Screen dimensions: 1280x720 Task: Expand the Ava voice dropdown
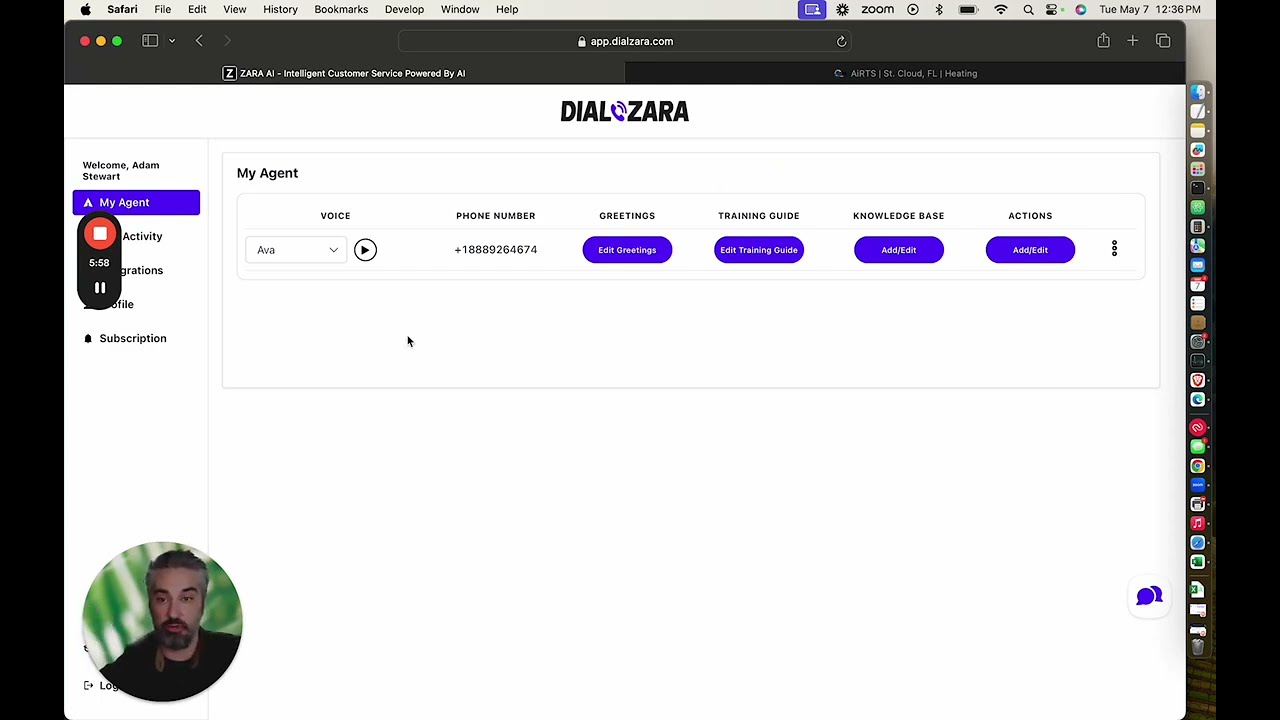click(x=296, y=250)
